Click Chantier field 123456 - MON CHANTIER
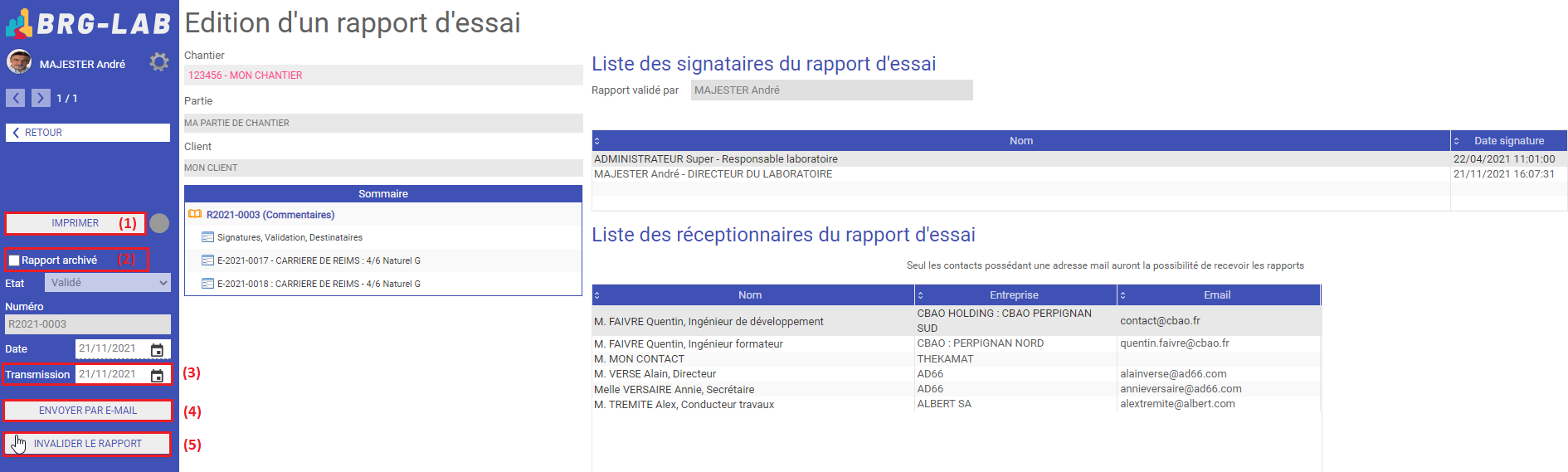Image resolution: width=1568 pixels, height=472 pixels. coord(383,75)
